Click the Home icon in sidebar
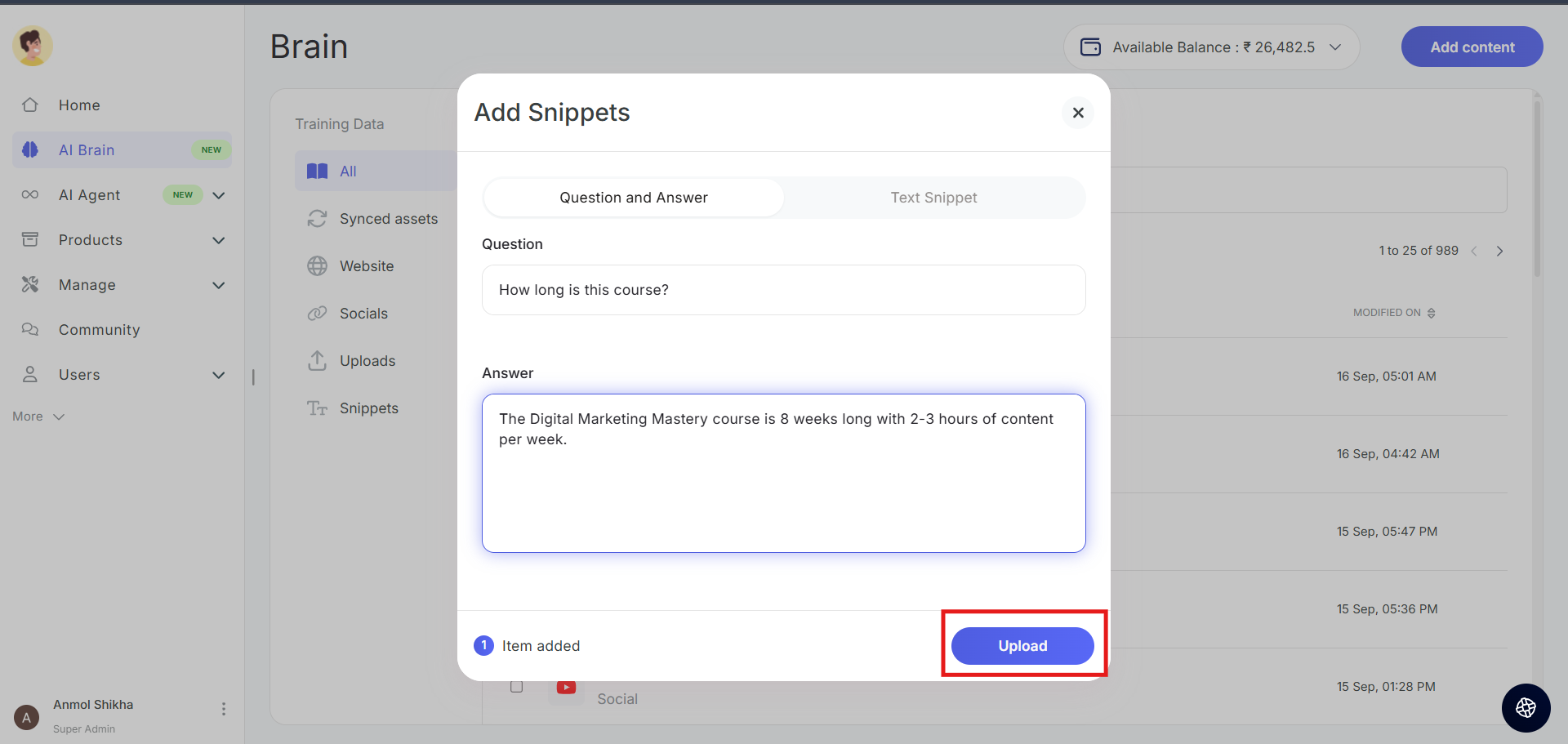 [30, 105]
